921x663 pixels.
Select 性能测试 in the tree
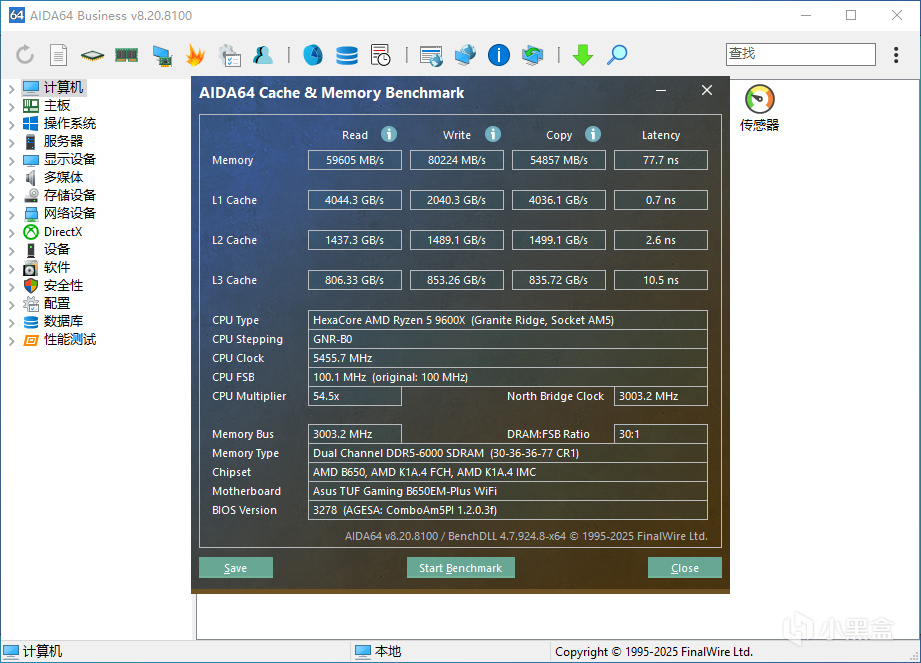[70, 339]
